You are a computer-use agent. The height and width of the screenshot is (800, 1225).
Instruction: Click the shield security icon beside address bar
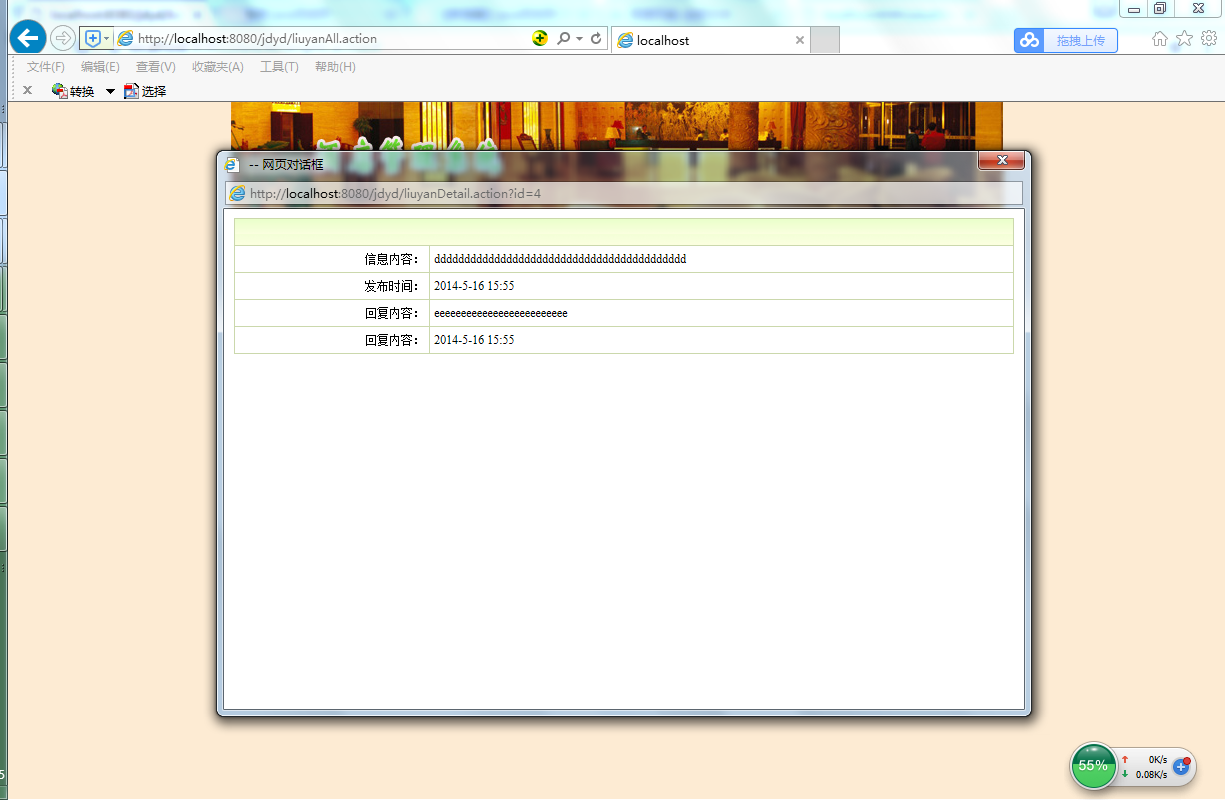pyautogui.click(x=93, y=38)
